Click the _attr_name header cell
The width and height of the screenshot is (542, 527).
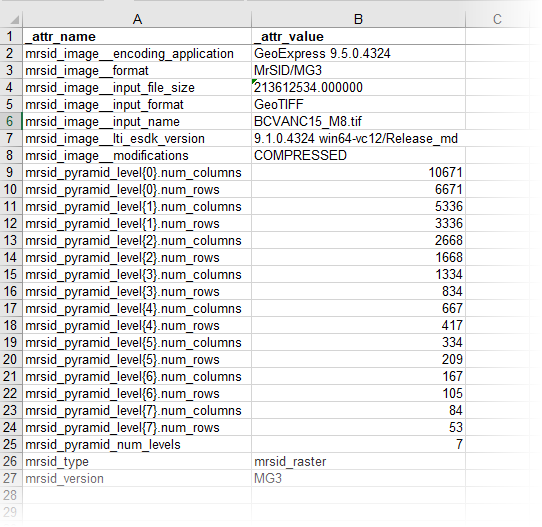point(137,37)
